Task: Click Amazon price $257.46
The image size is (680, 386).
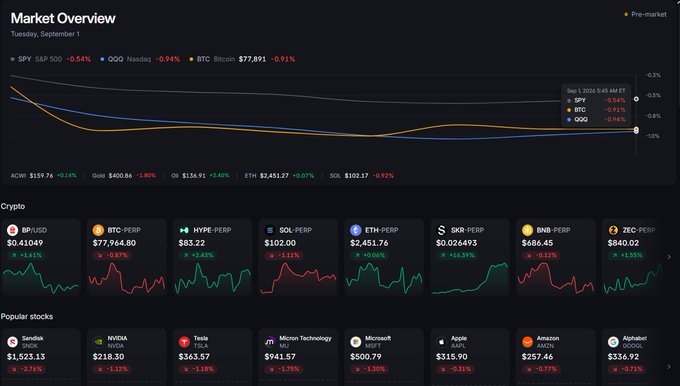Action: coord(537,357)
